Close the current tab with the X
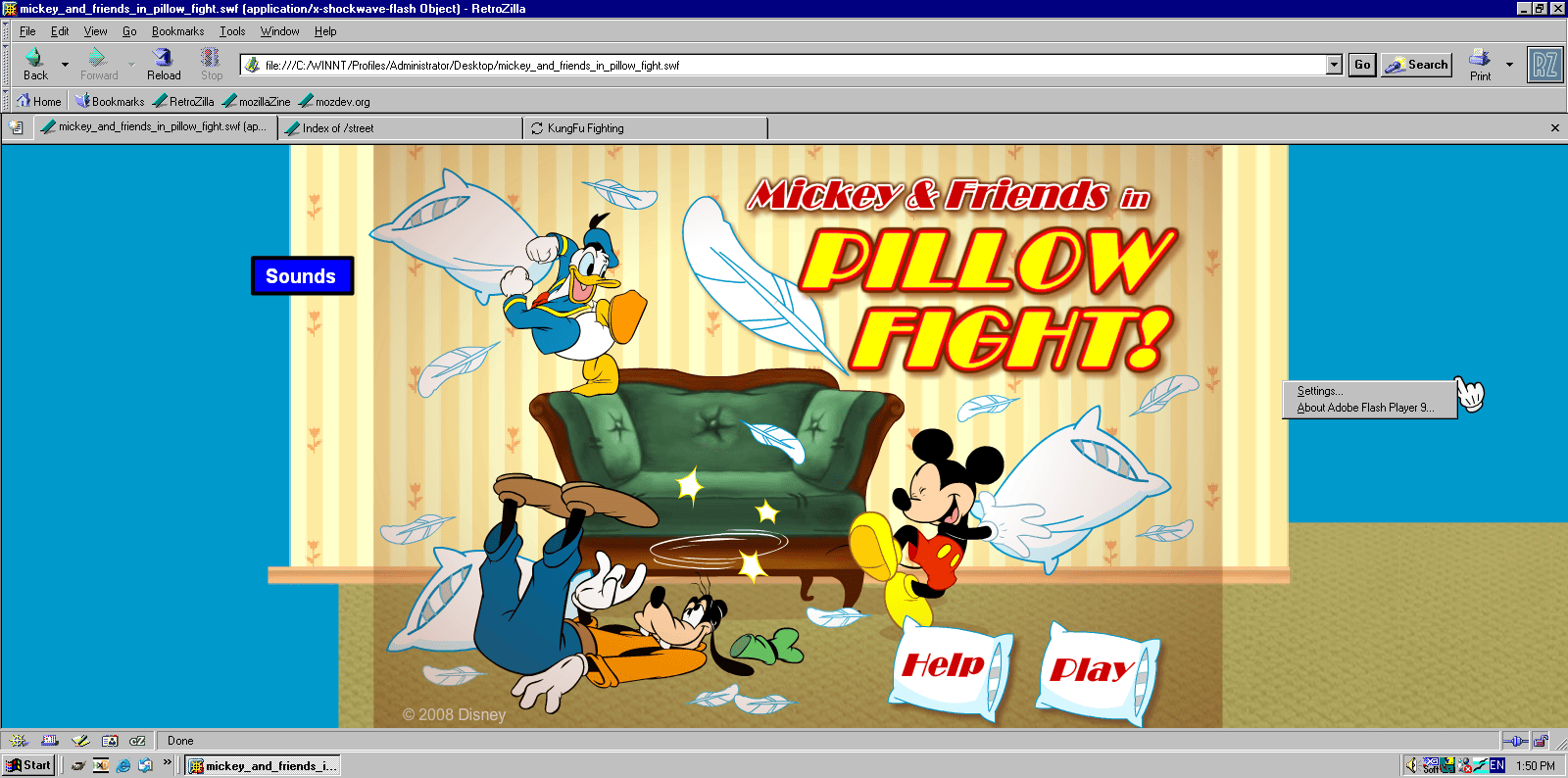The width and height of the screenshot is (1568, 778). [1554, 127]
